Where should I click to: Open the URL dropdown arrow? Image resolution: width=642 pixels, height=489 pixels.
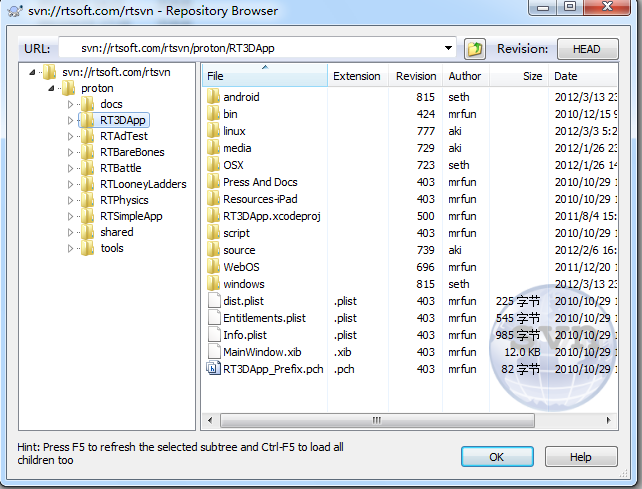click(x=448, y=48)
